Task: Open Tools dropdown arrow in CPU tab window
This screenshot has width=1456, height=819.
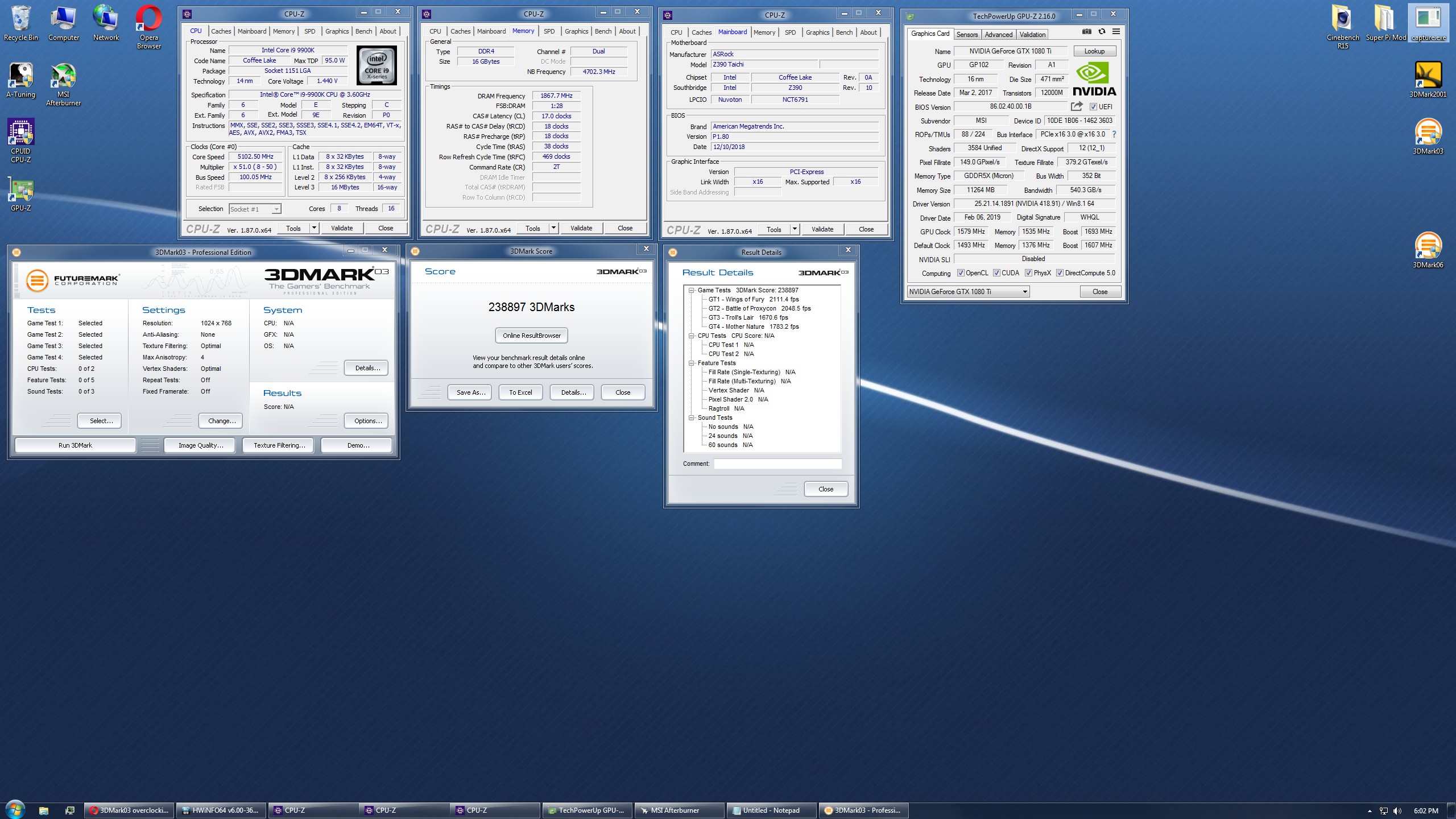Action: 314,228
